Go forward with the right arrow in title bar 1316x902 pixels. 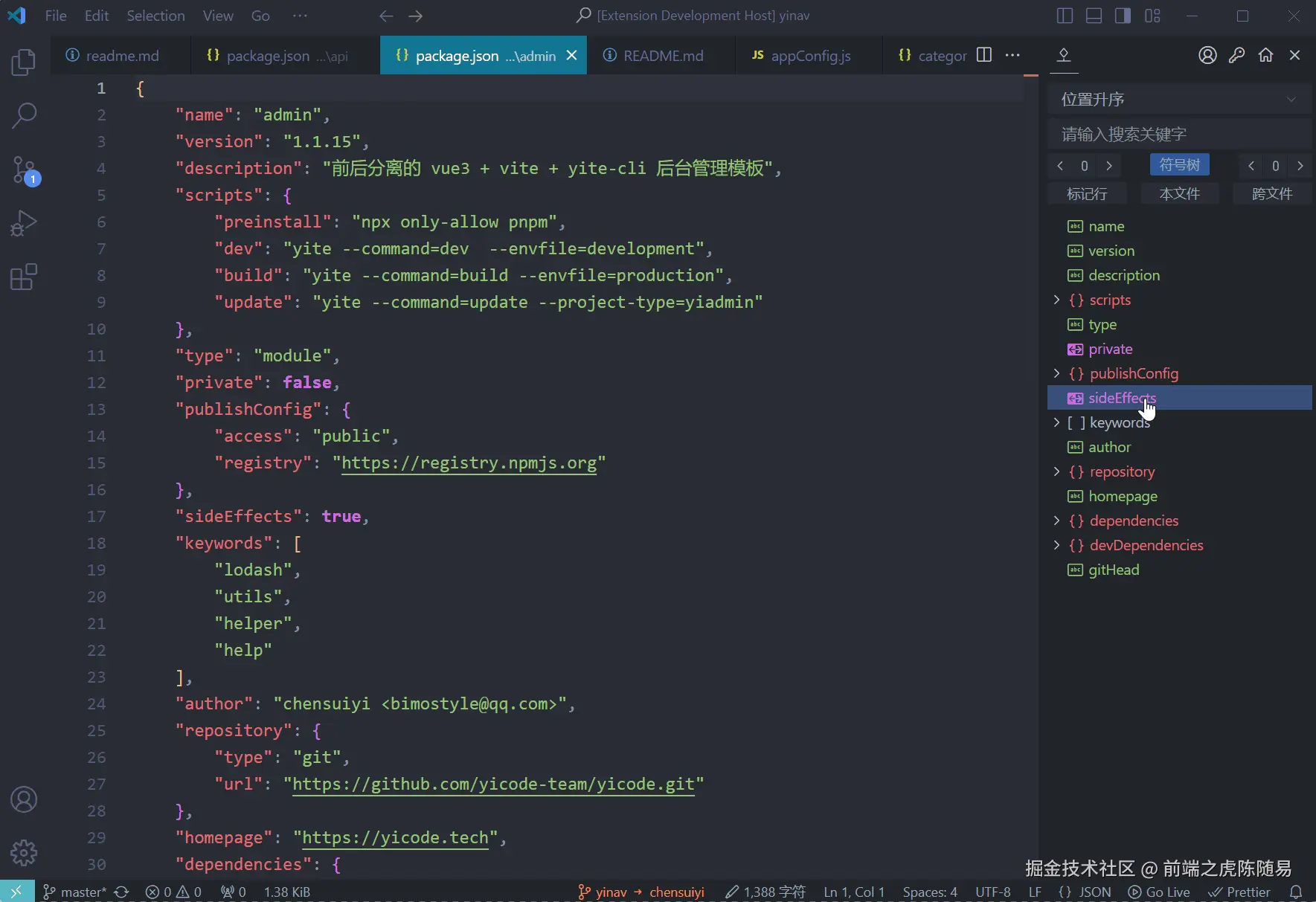click(416, 16)
